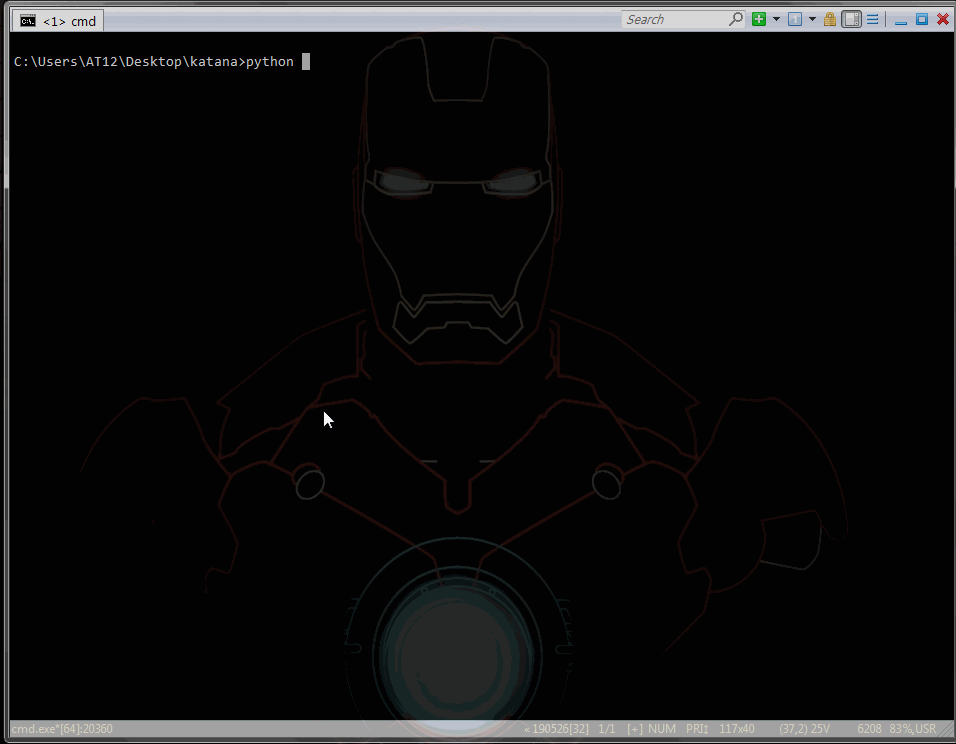
Task: Open the console list dropdown arrow
Action: coord(812,20)
